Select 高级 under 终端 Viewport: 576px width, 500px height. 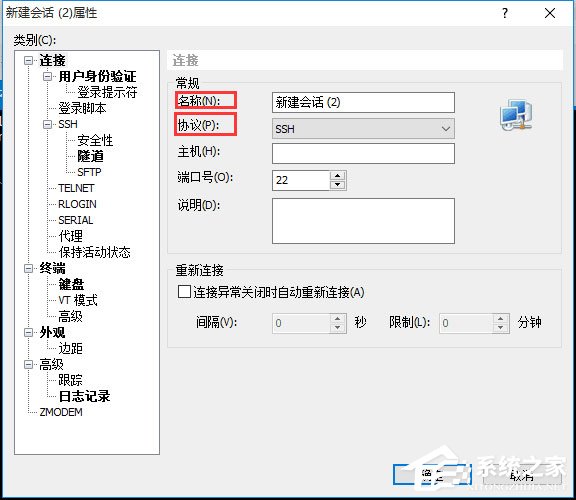click(x=71, y=316)
